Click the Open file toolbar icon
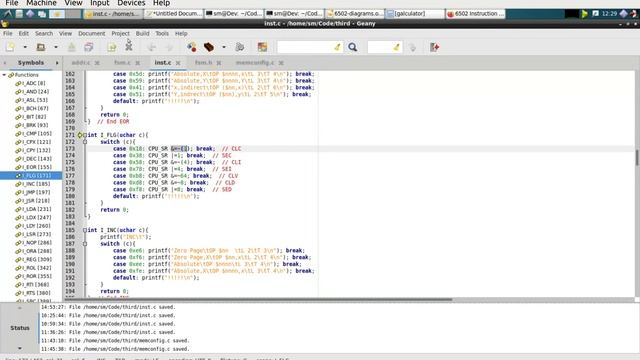This screenshot has height=360, width=640. click(41, 47)
